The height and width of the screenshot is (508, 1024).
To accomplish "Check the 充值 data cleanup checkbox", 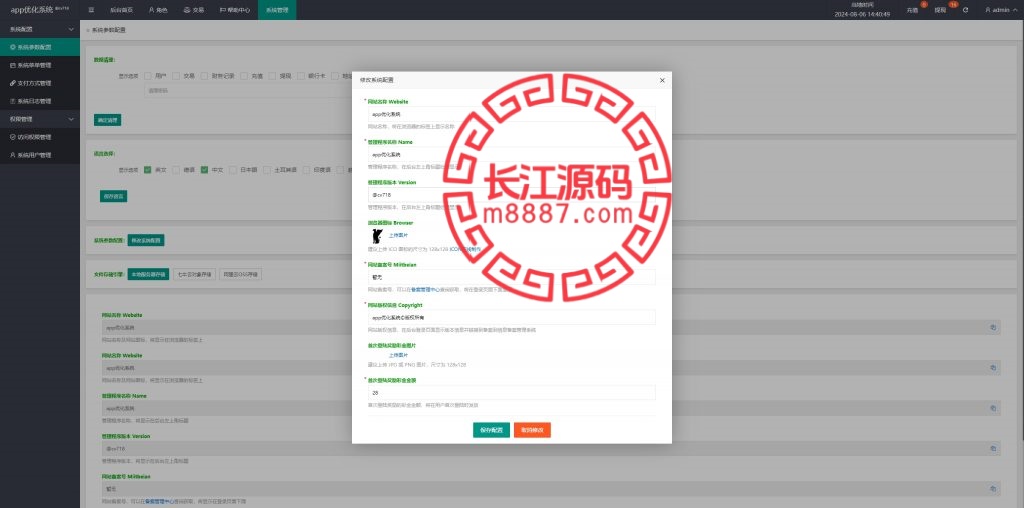I will pos(243,76).
